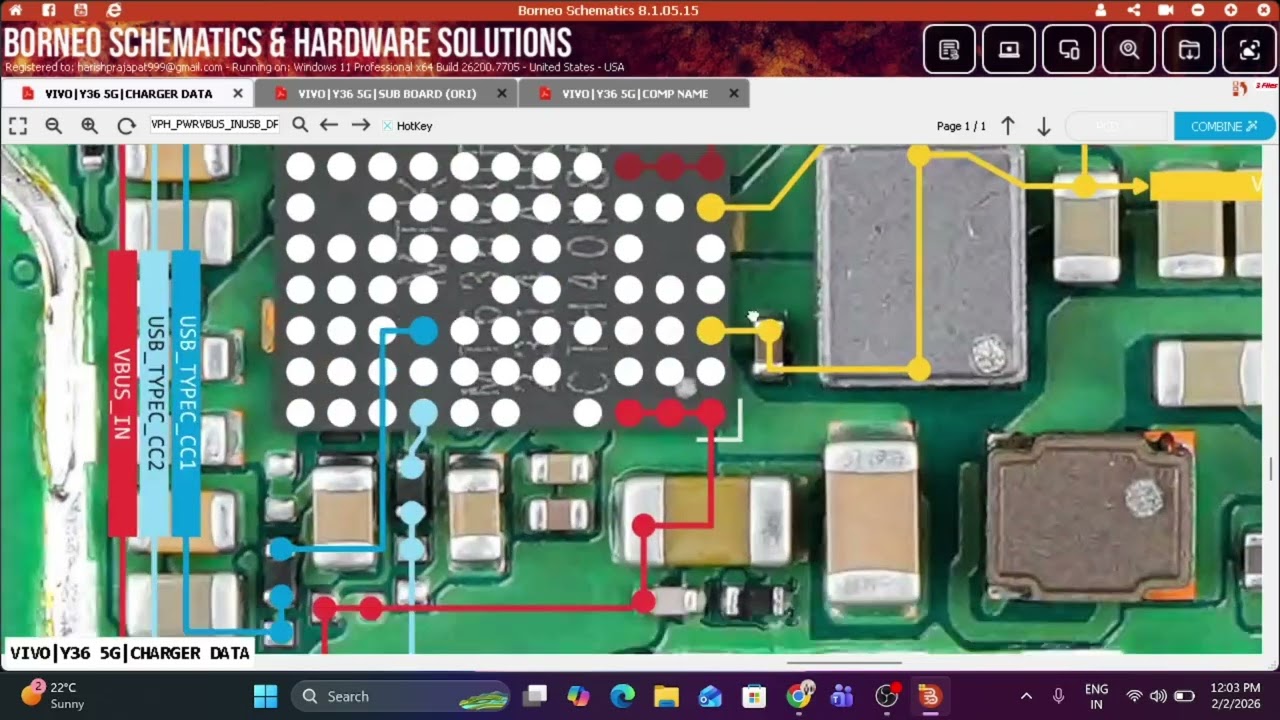Open the YouTube icon in title bar

81,10
